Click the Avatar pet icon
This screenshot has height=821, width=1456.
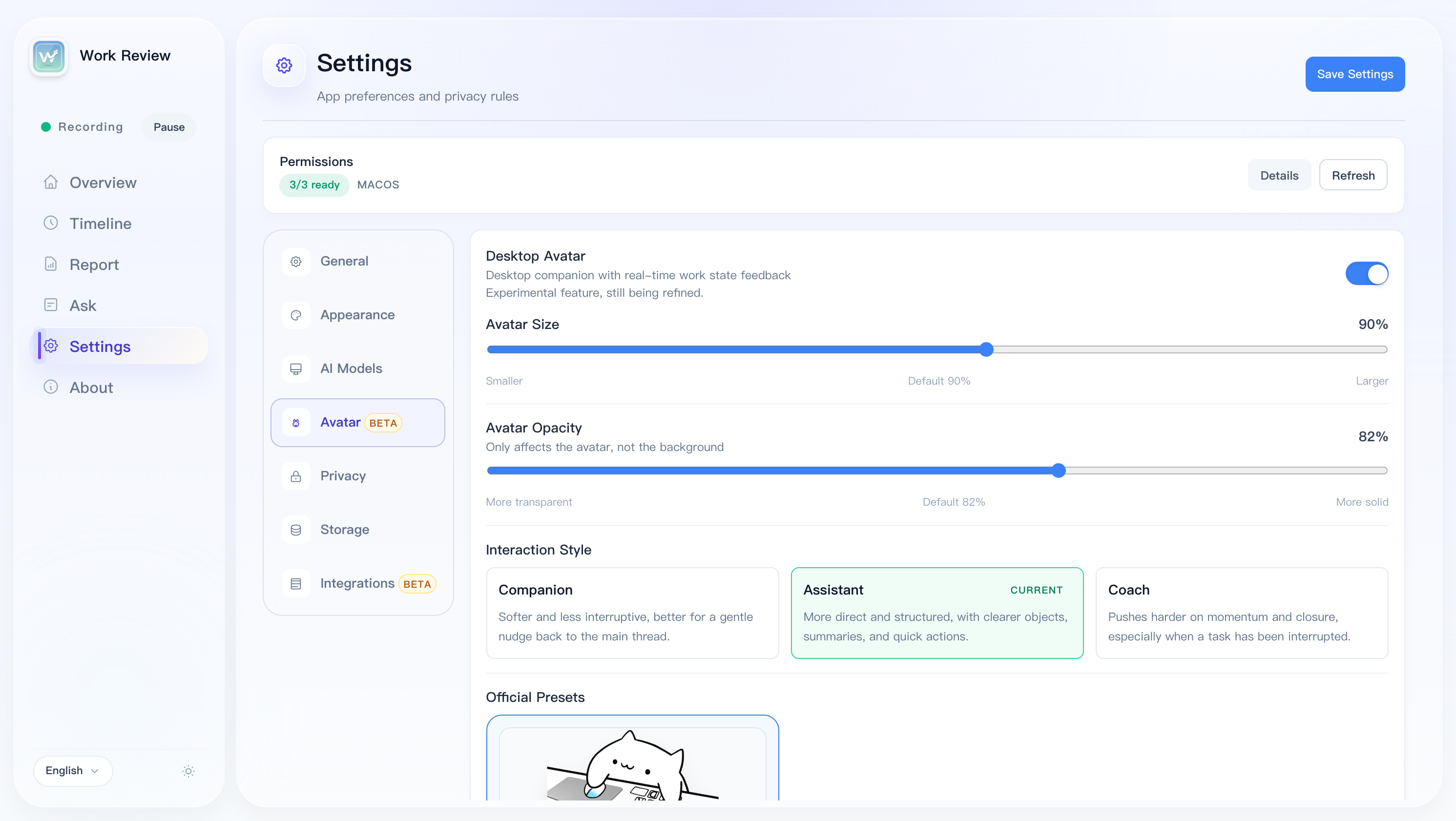tap(296, 423)
